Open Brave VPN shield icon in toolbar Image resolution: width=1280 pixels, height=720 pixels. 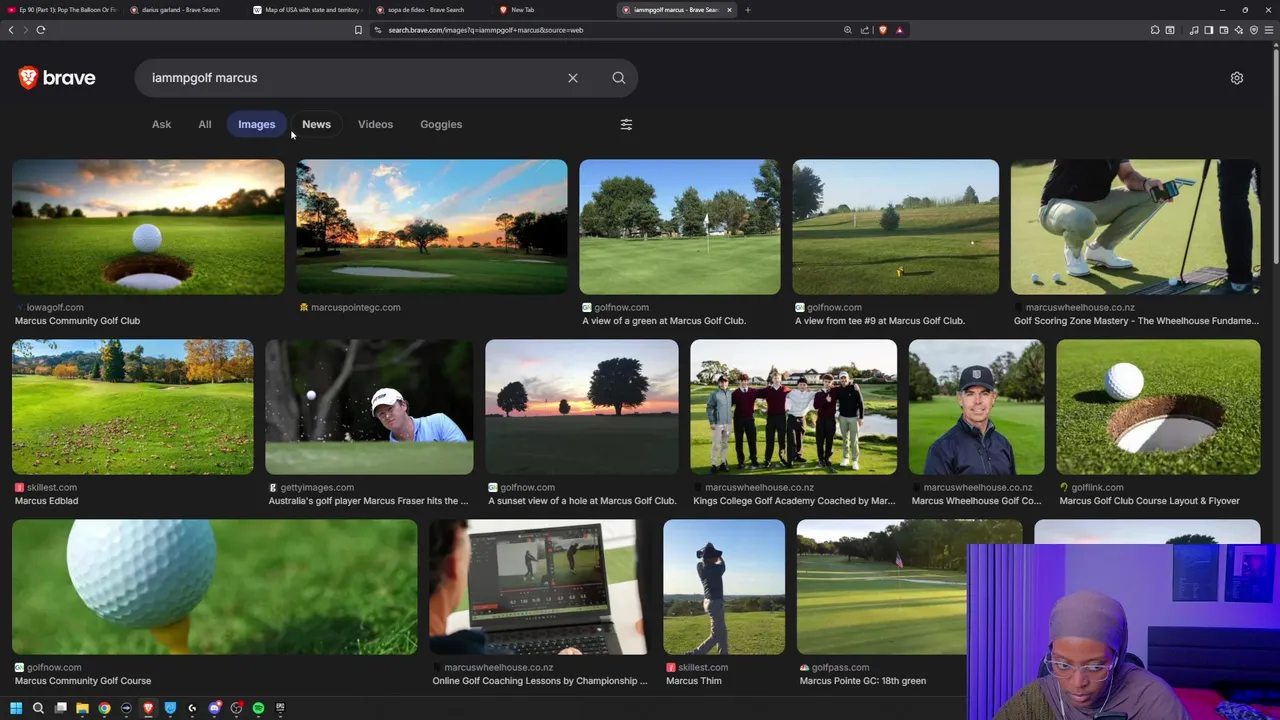[1254, 30]
